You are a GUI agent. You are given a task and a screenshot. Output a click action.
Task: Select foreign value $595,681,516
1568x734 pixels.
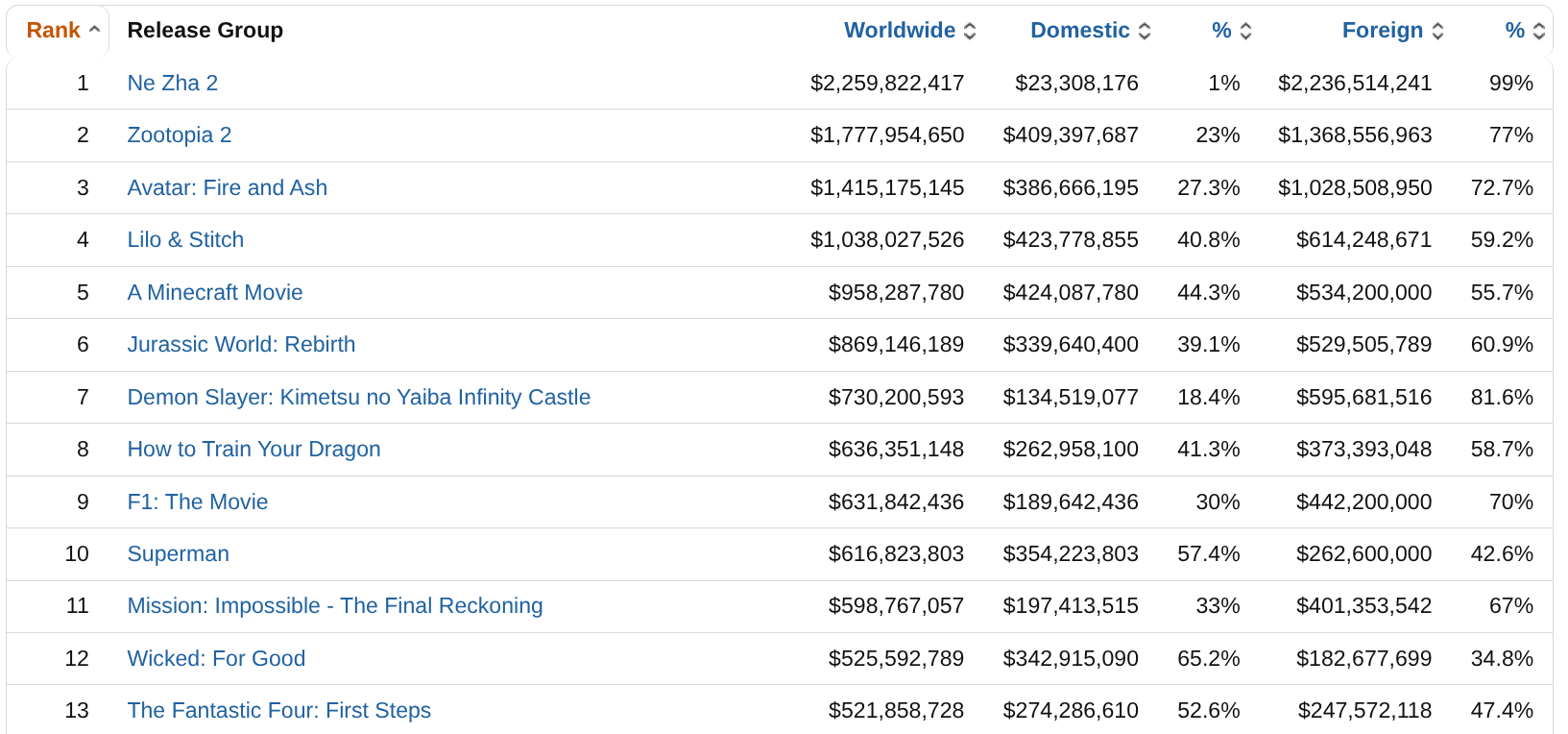pyautogui.click(x=1363, y=398)
